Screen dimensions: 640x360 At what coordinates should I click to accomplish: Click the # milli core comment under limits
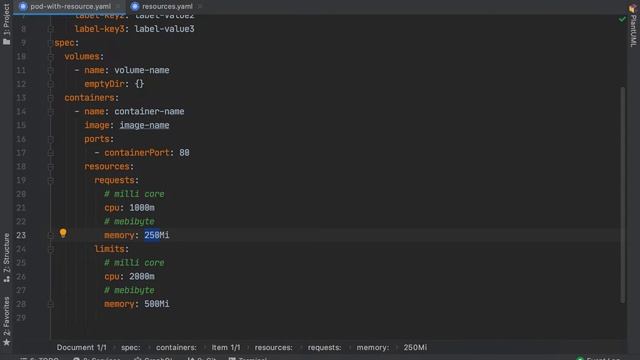point(134,263)
